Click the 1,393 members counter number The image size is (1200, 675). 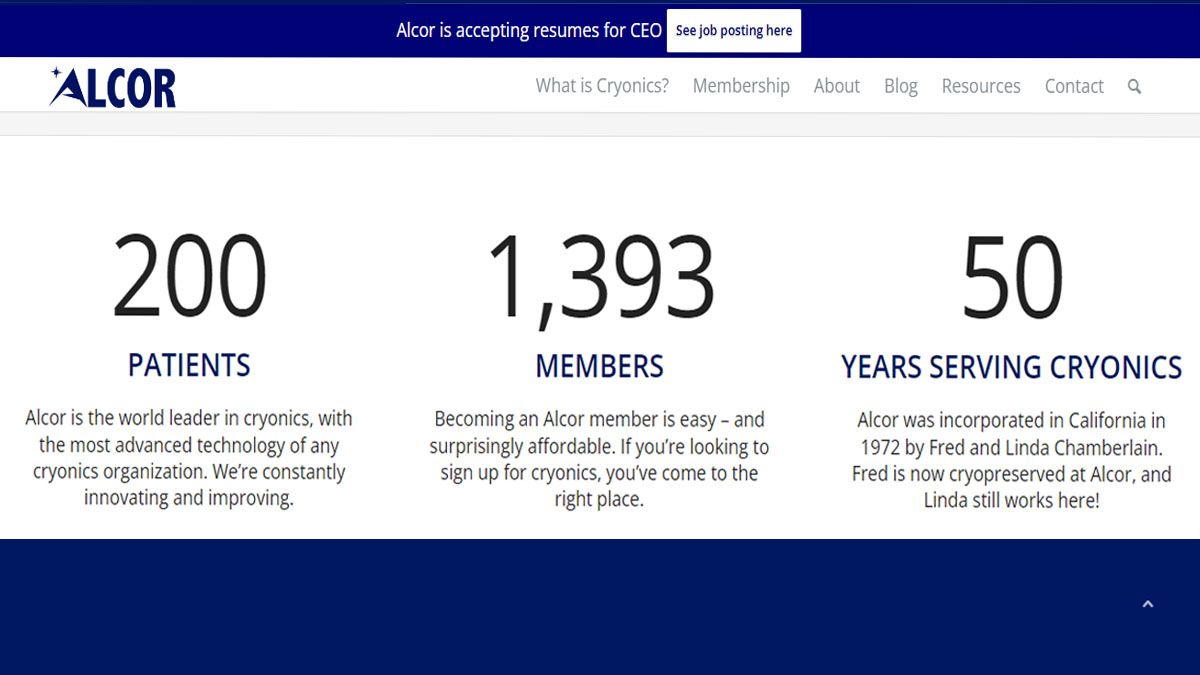[600, 279]
